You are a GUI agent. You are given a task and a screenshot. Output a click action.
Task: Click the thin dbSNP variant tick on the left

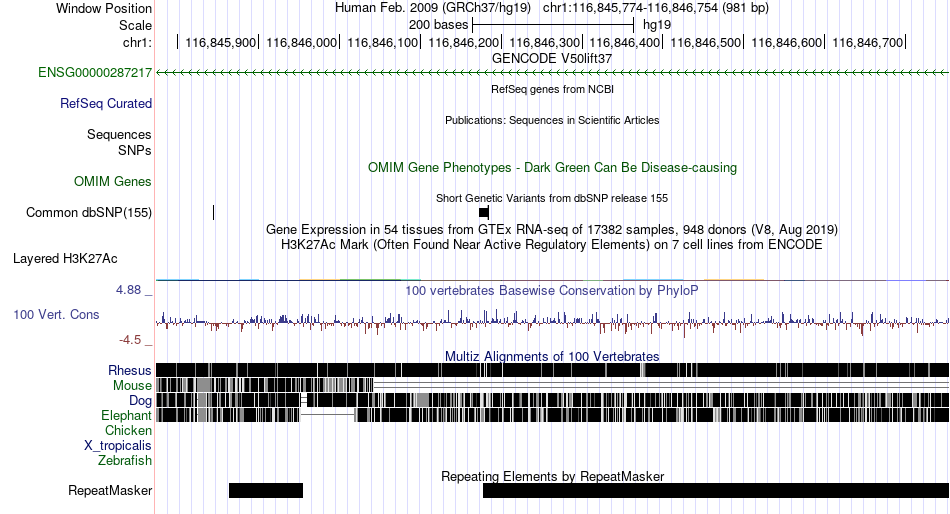(x=214, y=213)
